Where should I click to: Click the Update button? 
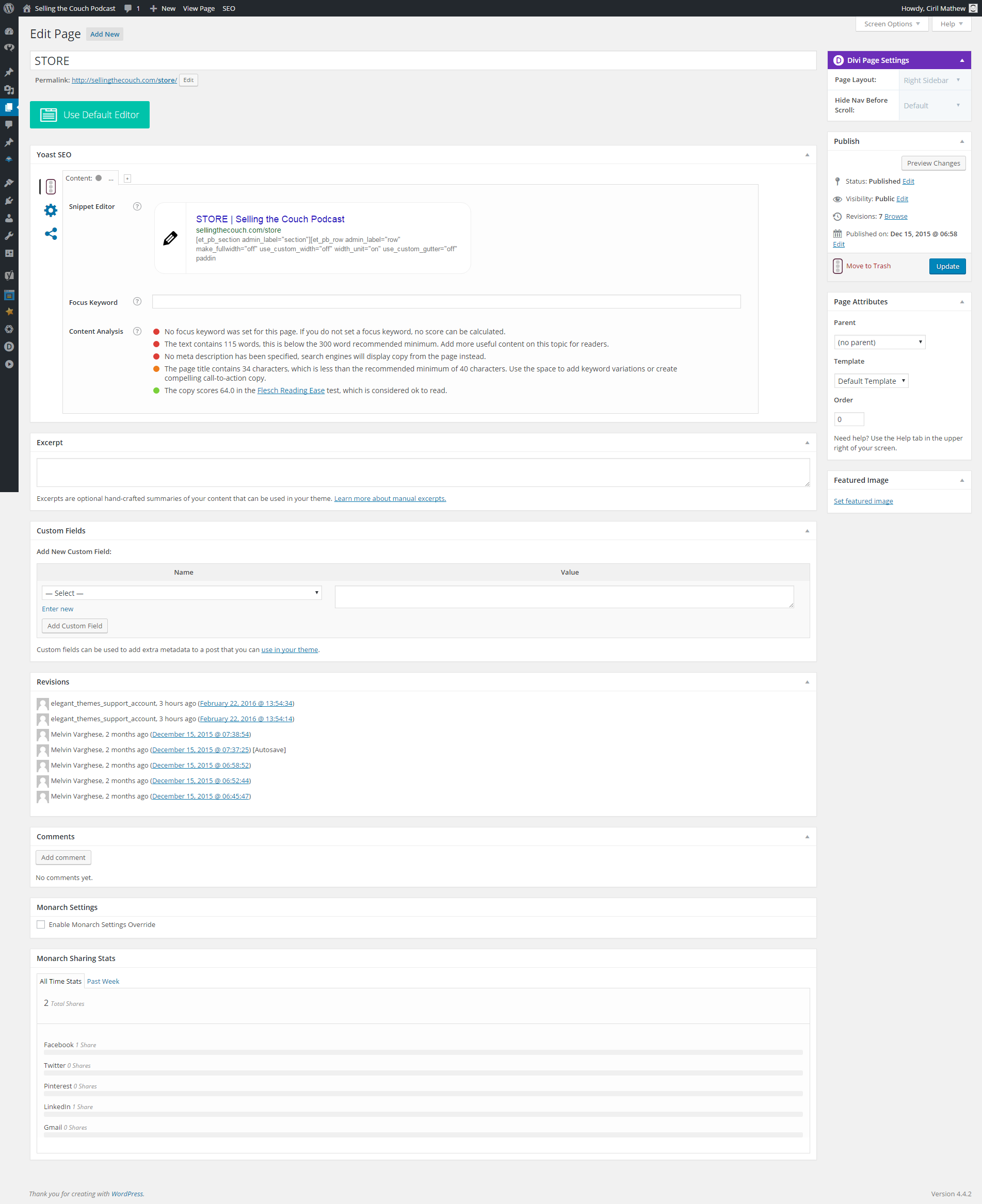click(947, 266)
